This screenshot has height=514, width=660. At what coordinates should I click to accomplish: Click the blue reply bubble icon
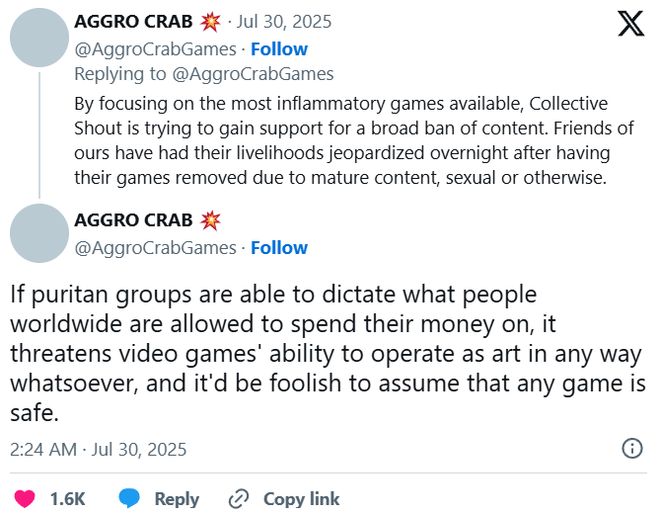[x=129, y=498]
